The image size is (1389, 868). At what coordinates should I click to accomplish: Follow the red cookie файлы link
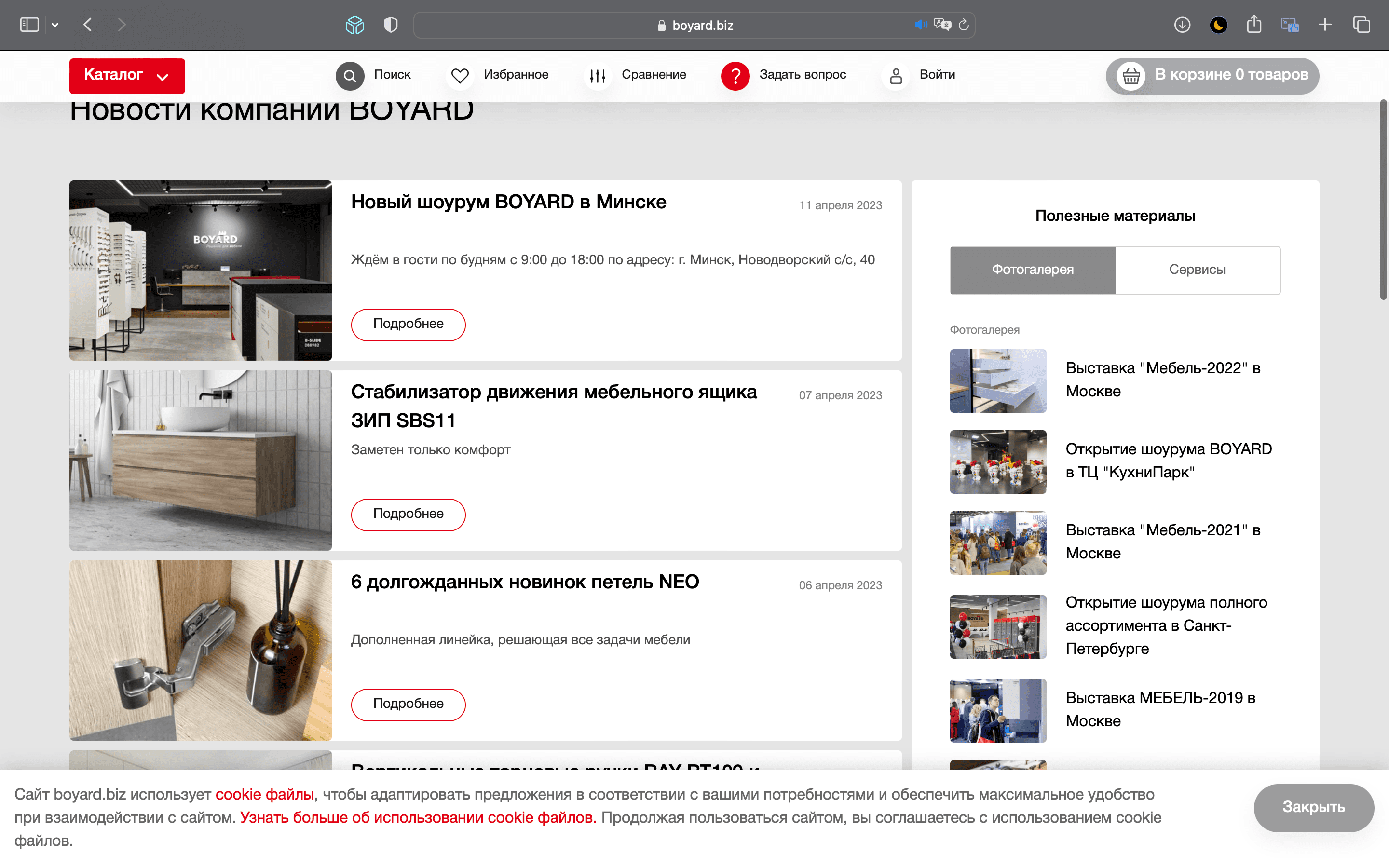[x=265, y=795]
